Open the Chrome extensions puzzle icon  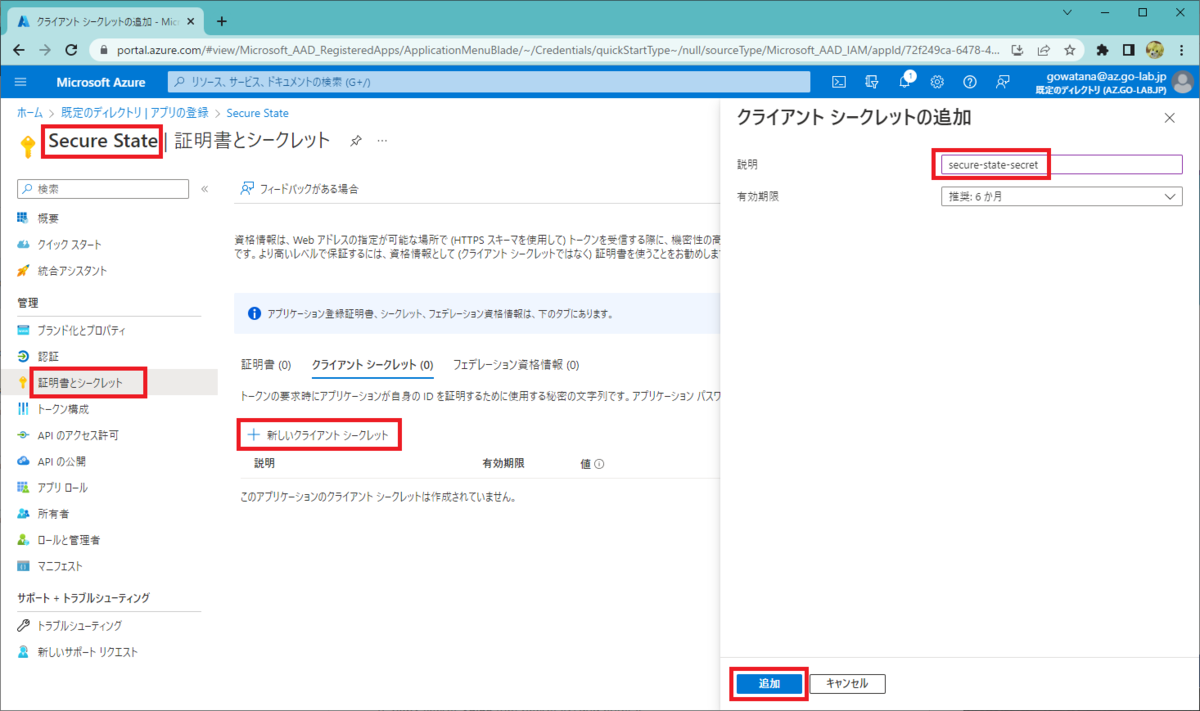click(1103, 49)
